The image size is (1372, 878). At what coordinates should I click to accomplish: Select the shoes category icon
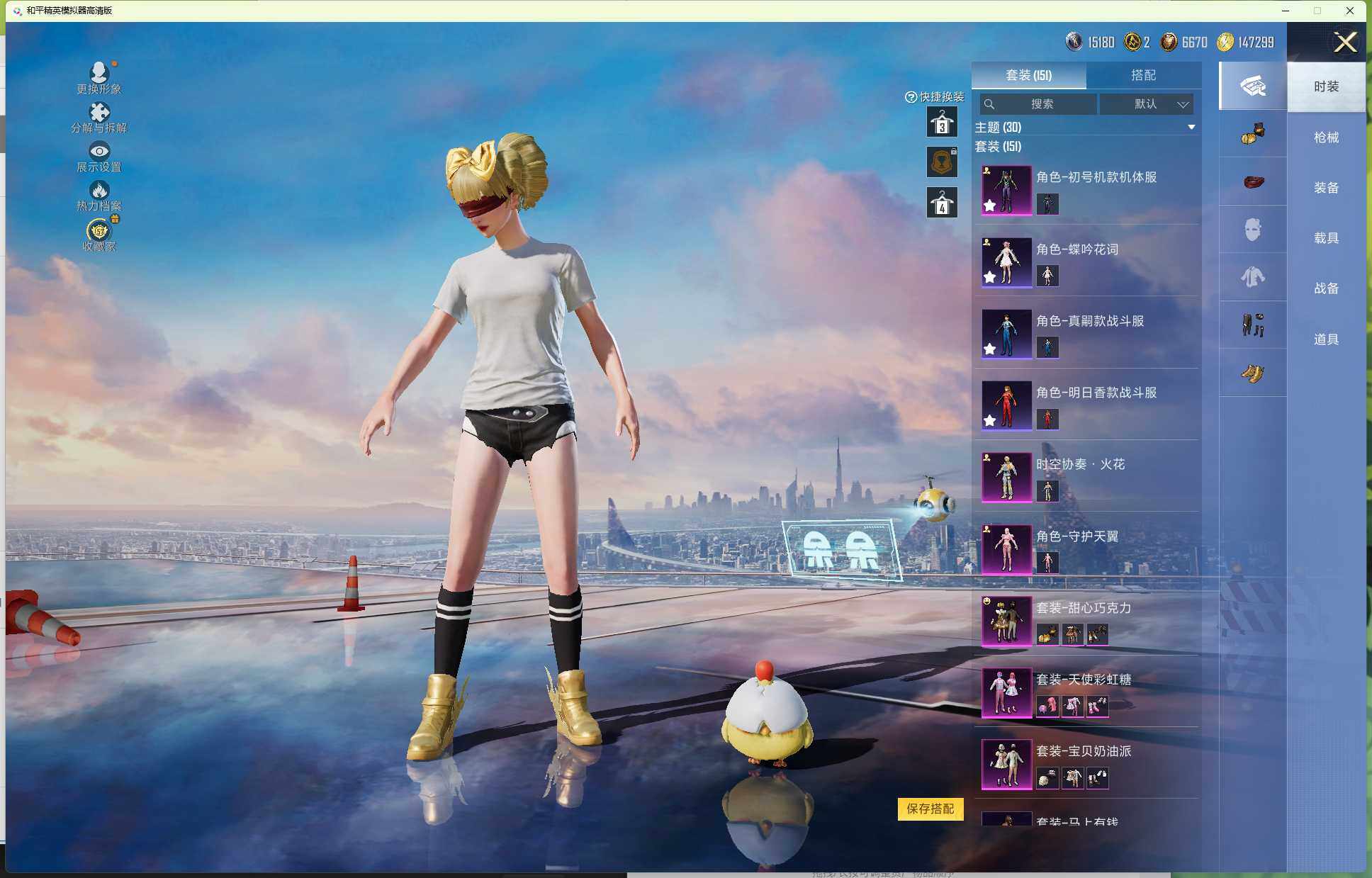tap(1252, 373)
